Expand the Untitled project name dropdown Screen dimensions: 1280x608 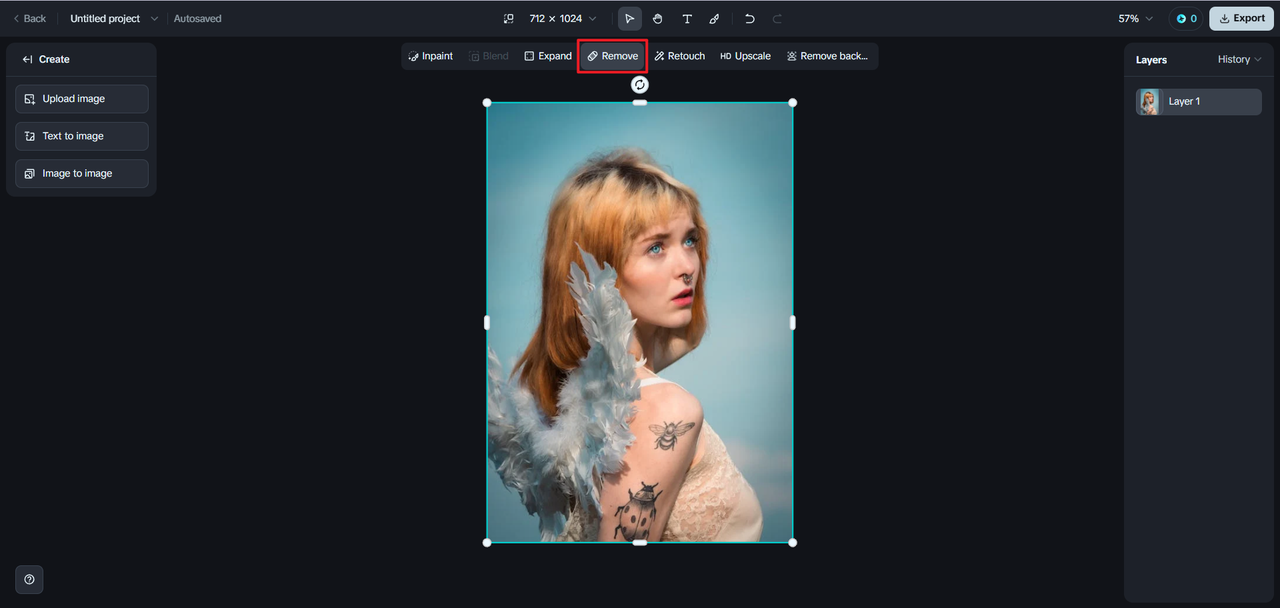click(114, 19)
